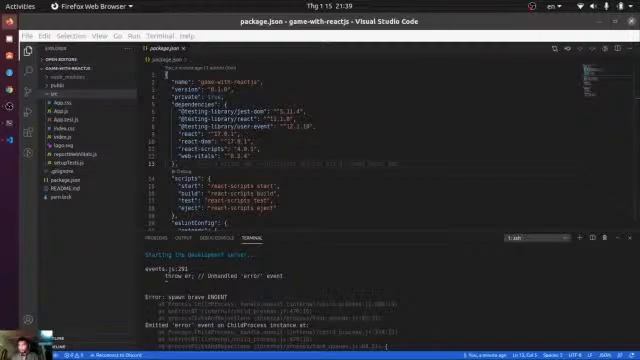Open Visual Studio Code from Ubuntu dock
This screenshot has width=640, height=360.
pyautogui.click(x=9, y=140)
